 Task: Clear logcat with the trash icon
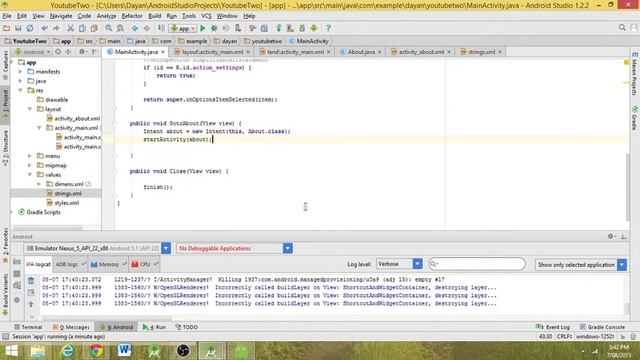[x=31, y=281]
